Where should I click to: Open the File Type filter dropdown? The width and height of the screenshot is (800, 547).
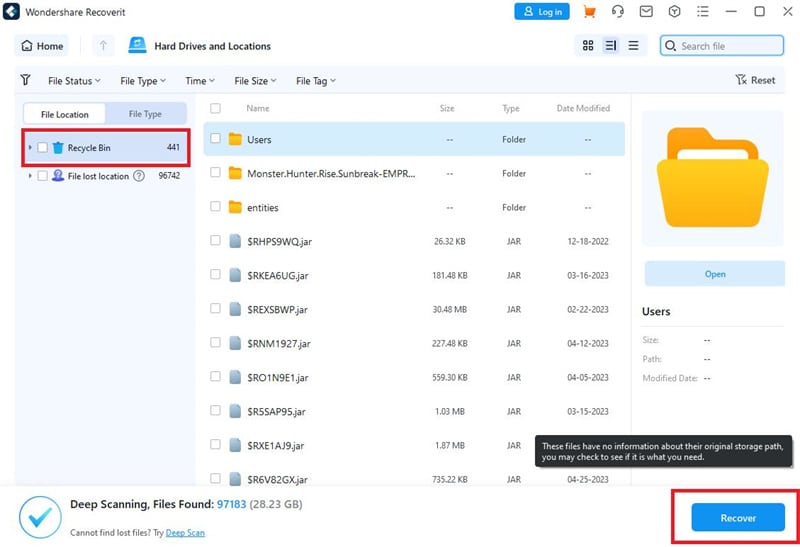click(143, 81)
